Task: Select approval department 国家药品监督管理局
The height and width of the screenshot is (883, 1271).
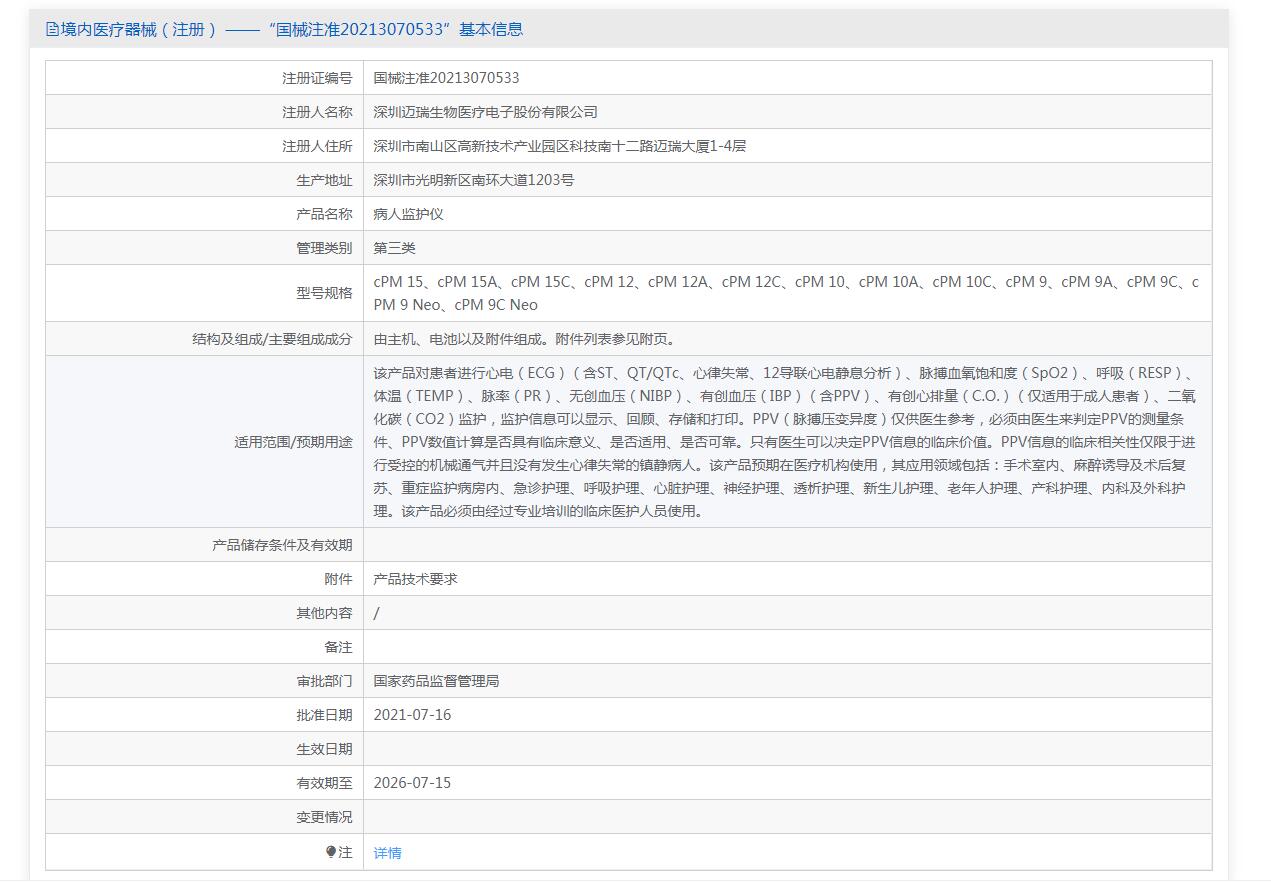Action: pos(436,681)
